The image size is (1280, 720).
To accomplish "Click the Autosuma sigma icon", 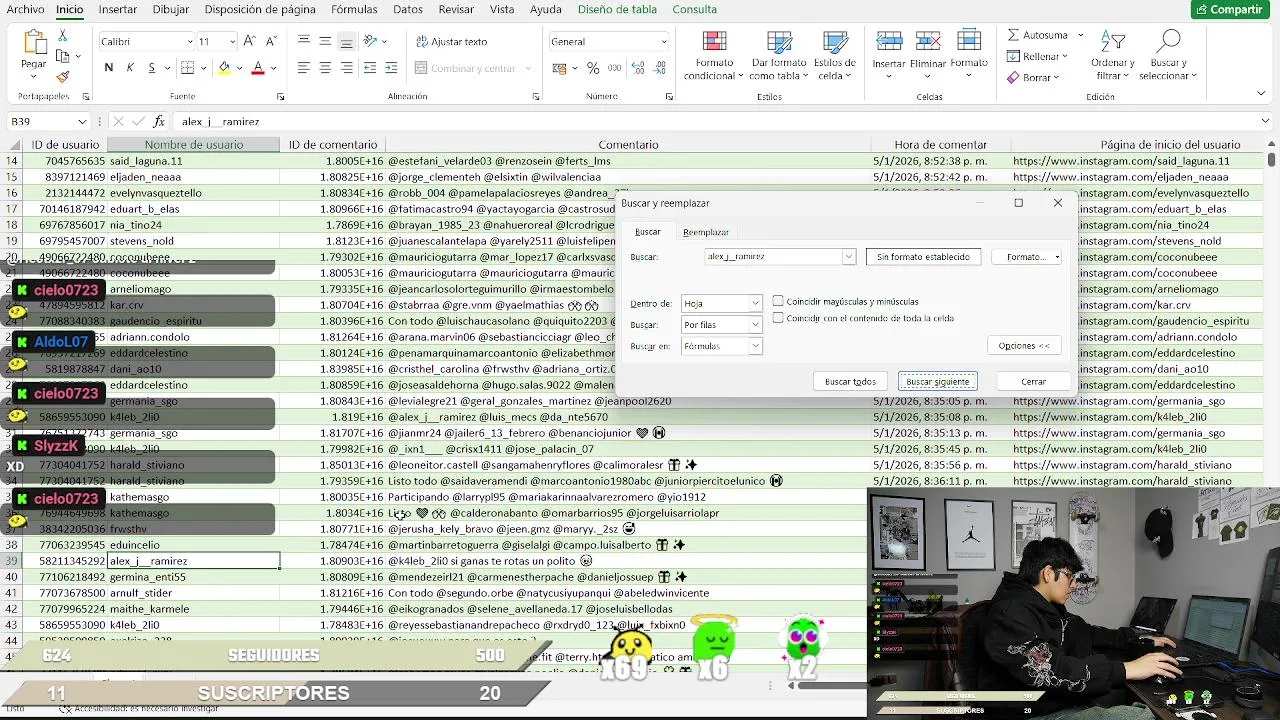I will pos(1013,35).
